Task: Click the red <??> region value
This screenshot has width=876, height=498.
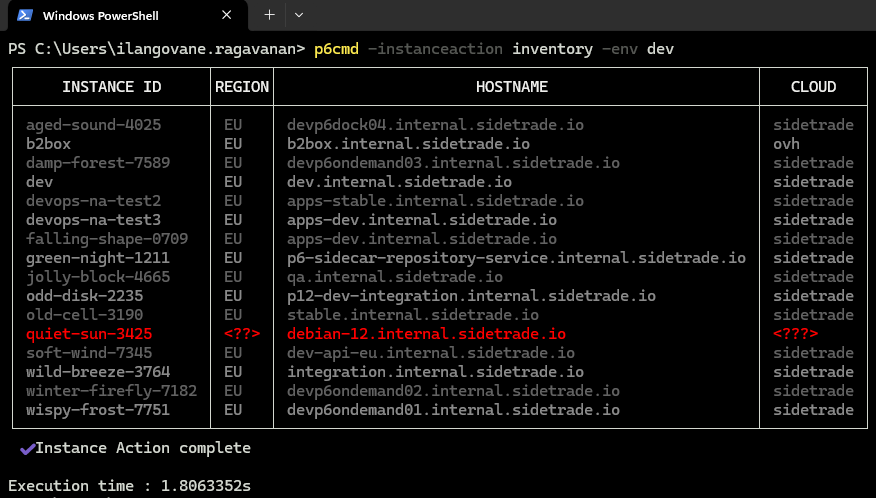Action: [242, 334]
